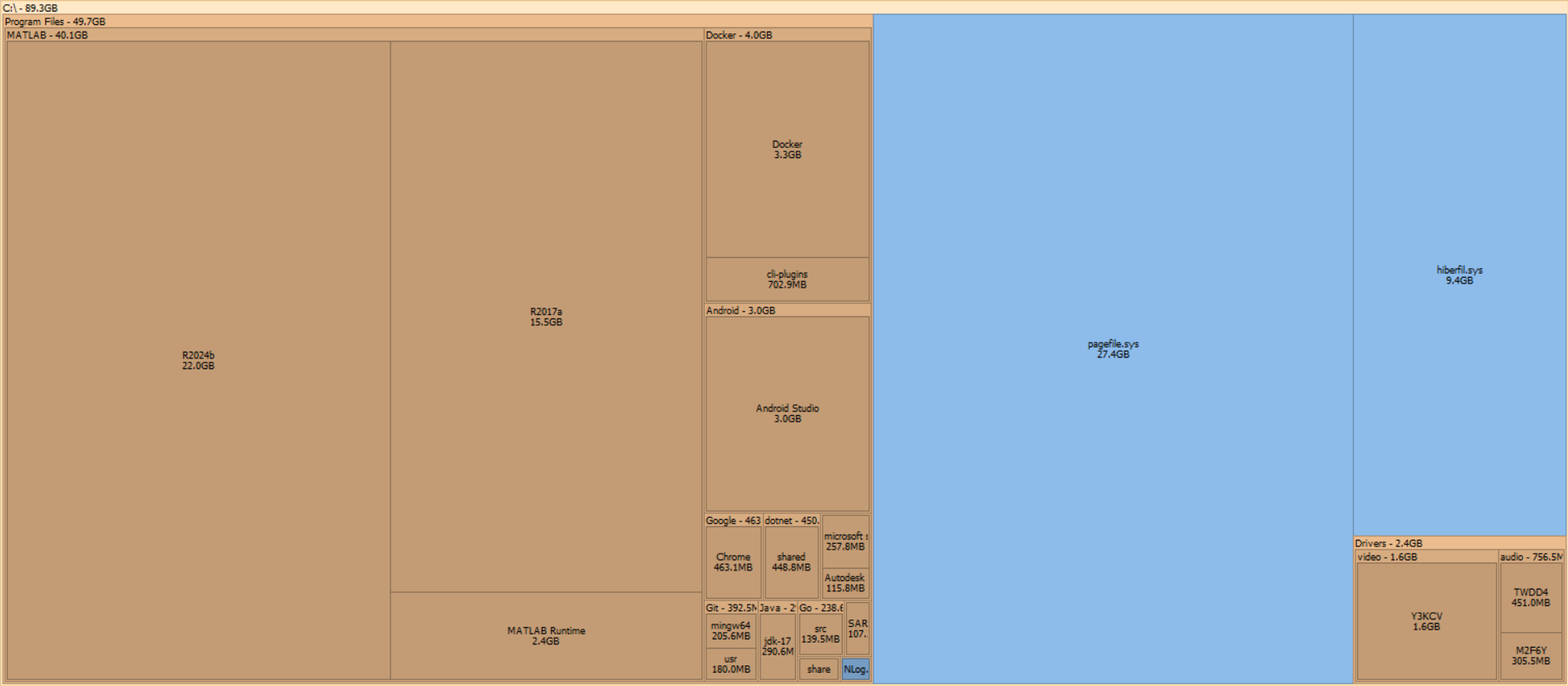Click the 'Program Files - 49.7GB' header
The image size is (1568, 686).
tap(437, 22)
